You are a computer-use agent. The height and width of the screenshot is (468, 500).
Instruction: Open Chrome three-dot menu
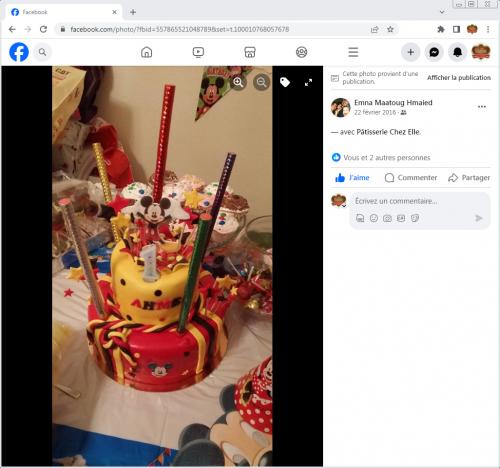pyautogui.click(x=488, y=29)
